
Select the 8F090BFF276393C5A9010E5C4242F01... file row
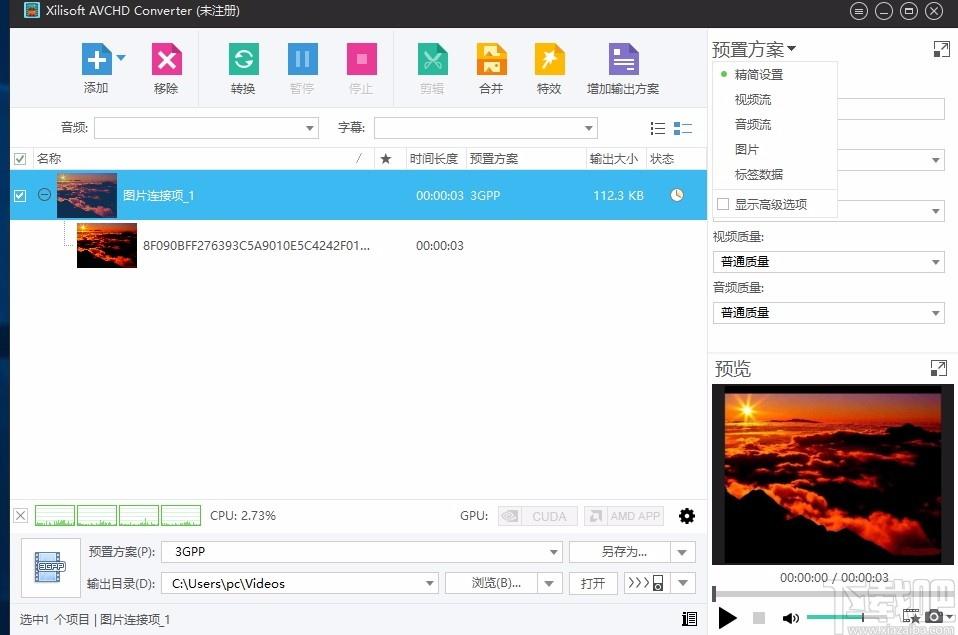(x=359, y=246)
